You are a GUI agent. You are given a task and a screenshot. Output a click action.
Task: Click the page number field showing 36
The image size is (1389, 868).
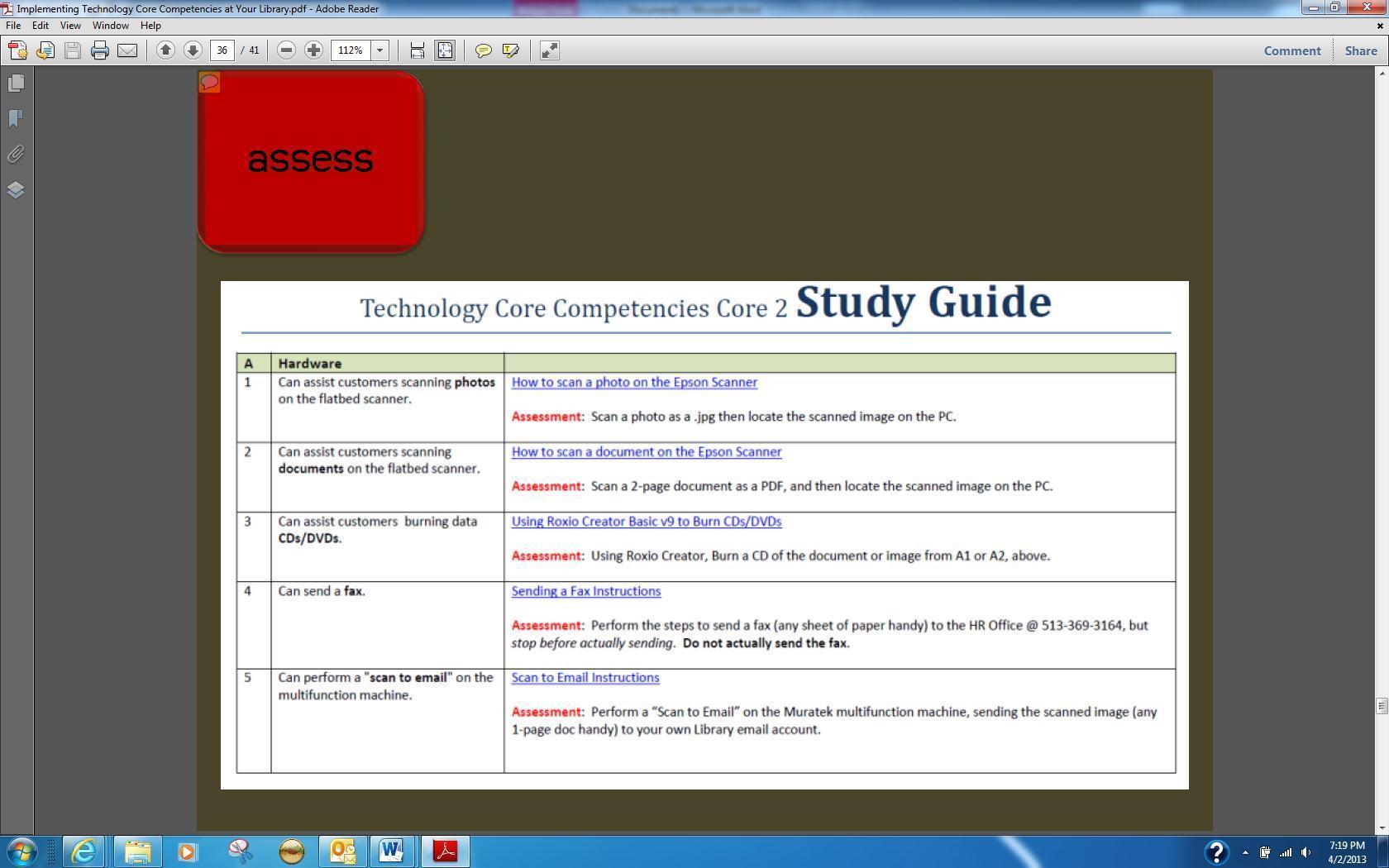pyautogui.click(x=222, y=50)
